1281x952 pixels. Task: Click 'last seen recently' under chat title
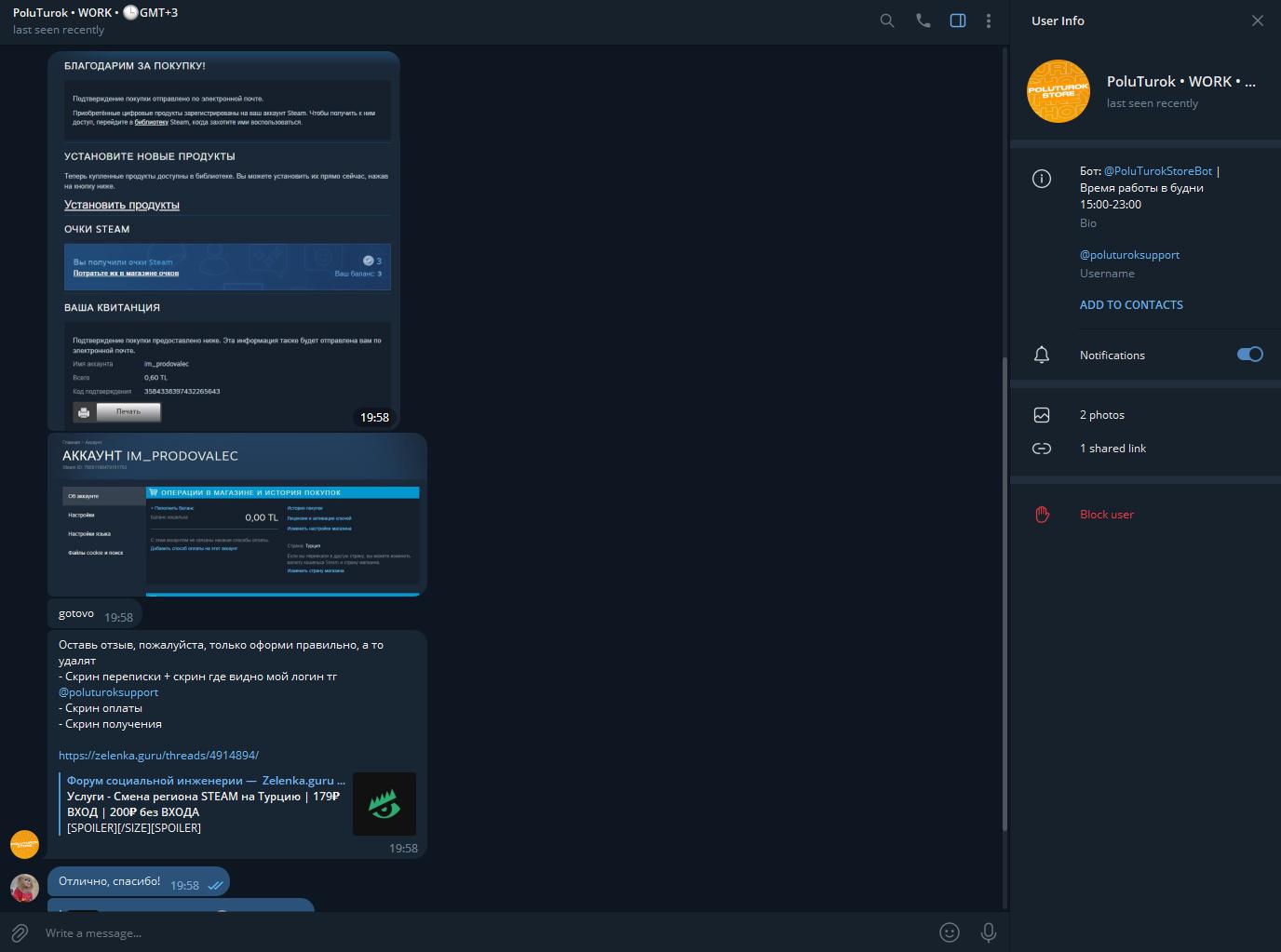pos(59,30)
